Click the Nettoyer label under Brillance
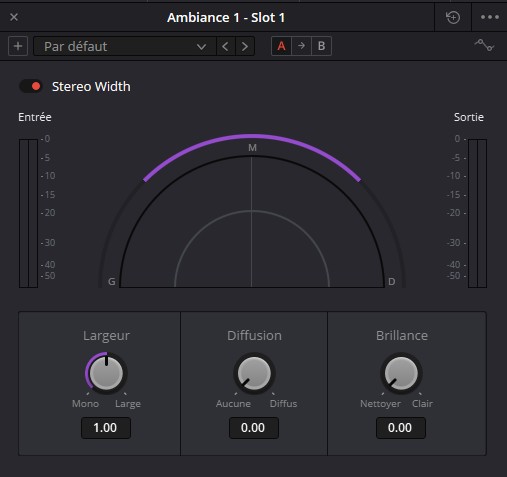This screenshot has width=507, height=477. 381,404
